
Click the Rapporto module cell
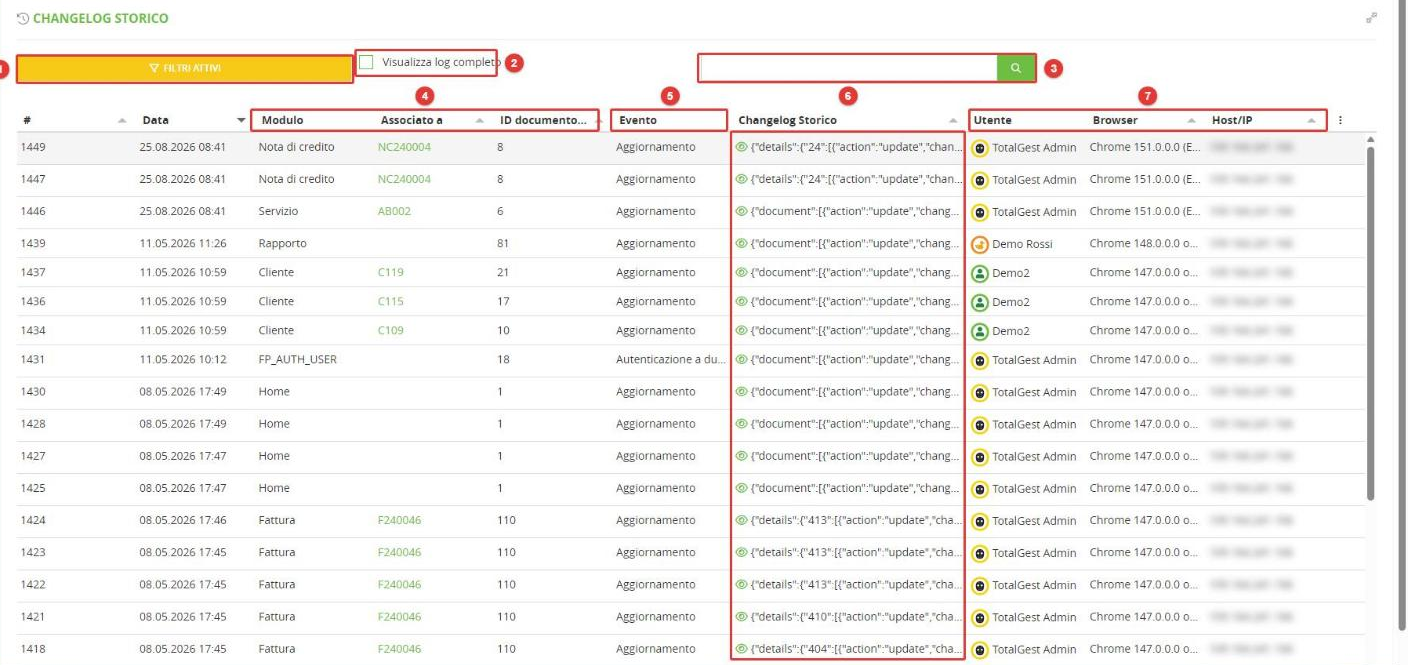tap(283, 244)
